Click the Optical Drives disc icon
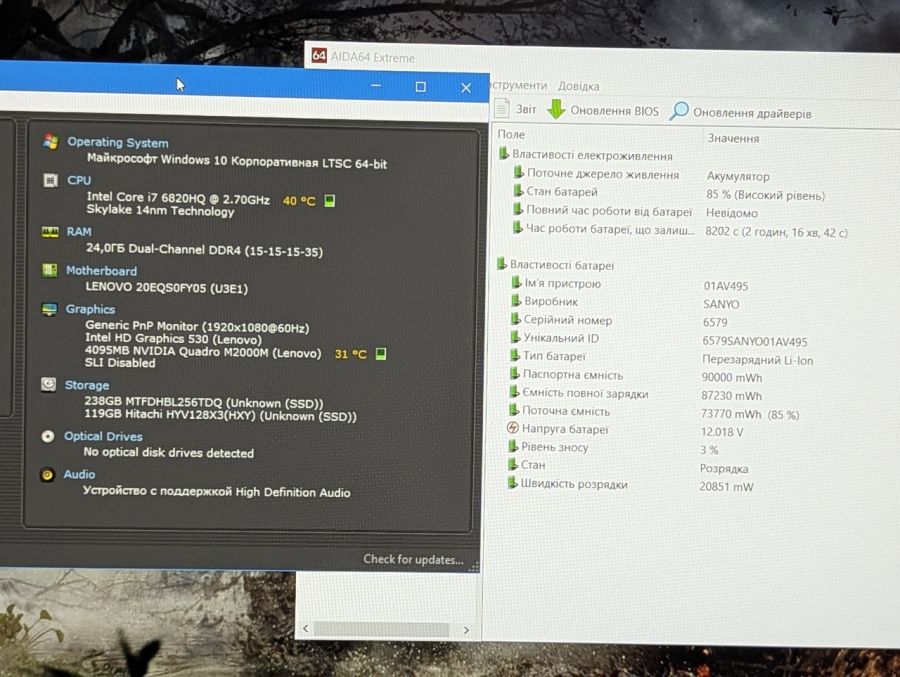The height and width of the screenshot is (677, 900). [x=48, y=436]
